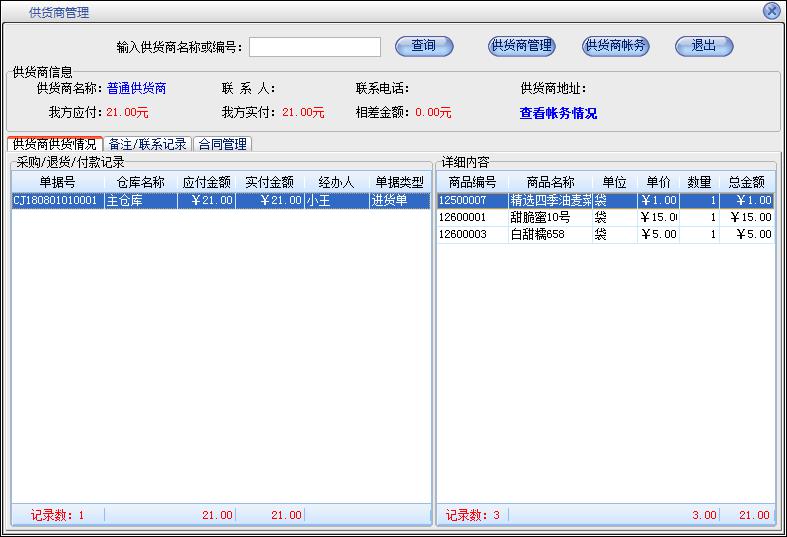Open 供货商管理 button at top
This screenshot has height=537, width=787.
521,46
